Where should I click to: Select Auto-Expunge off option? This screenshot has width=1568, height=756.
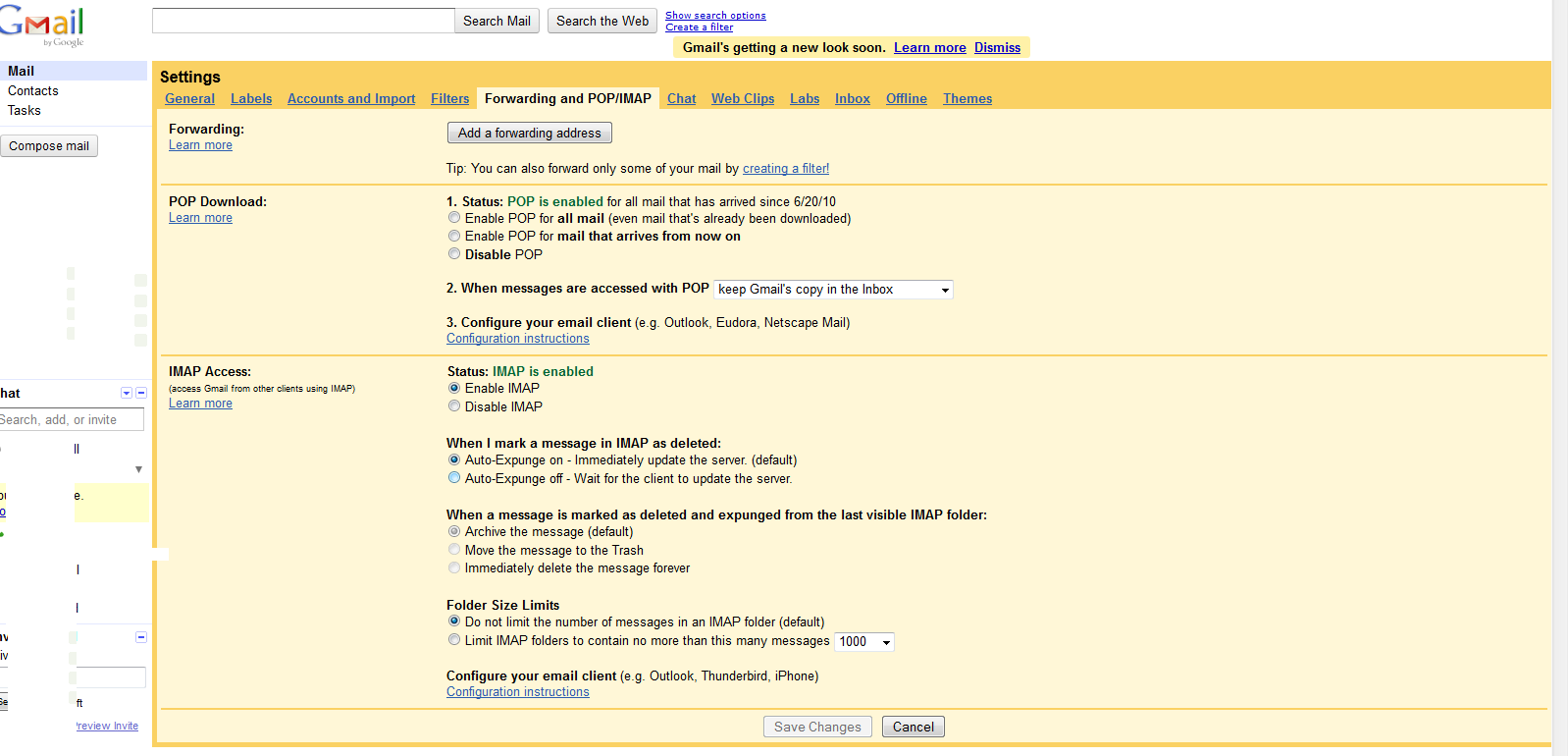click(453, 478)
